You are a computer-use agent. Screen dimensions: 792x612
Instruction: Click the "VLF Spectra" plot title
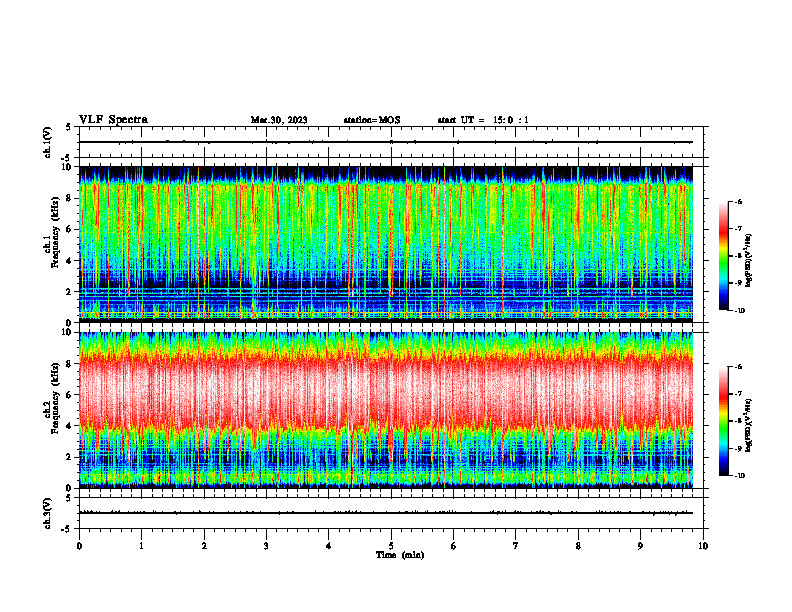click(x=113, y=120)
